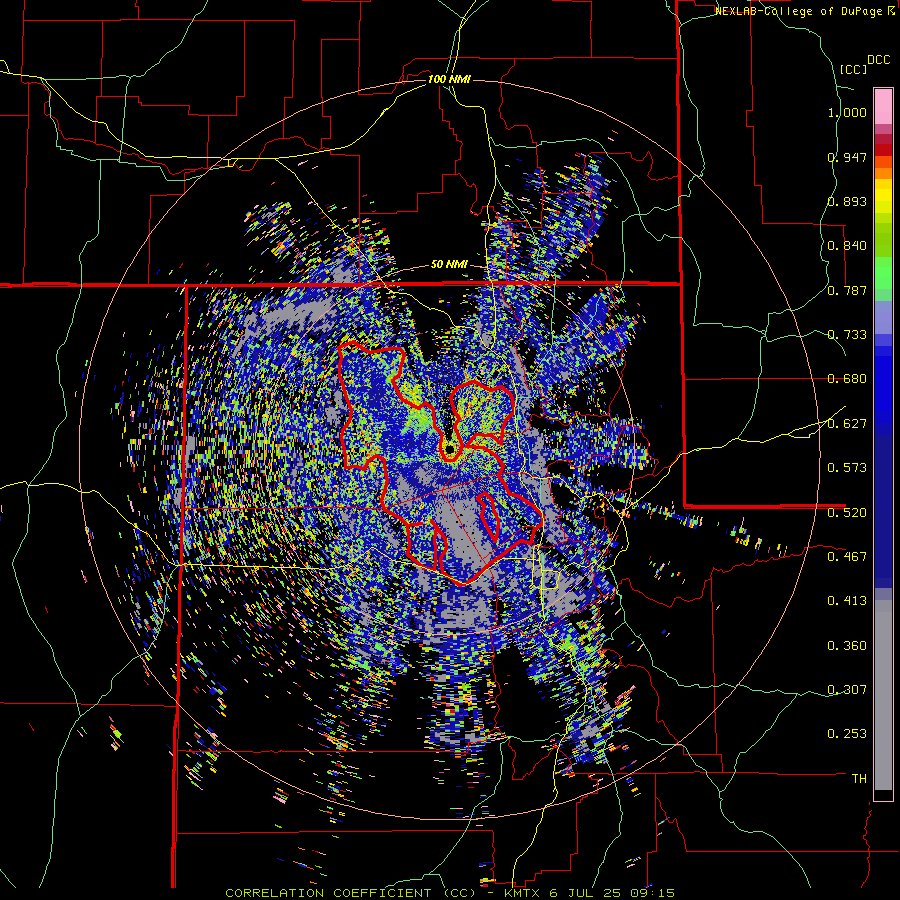
Task: Pick the gray section of the color bar
Action: (x=883, y=695)
